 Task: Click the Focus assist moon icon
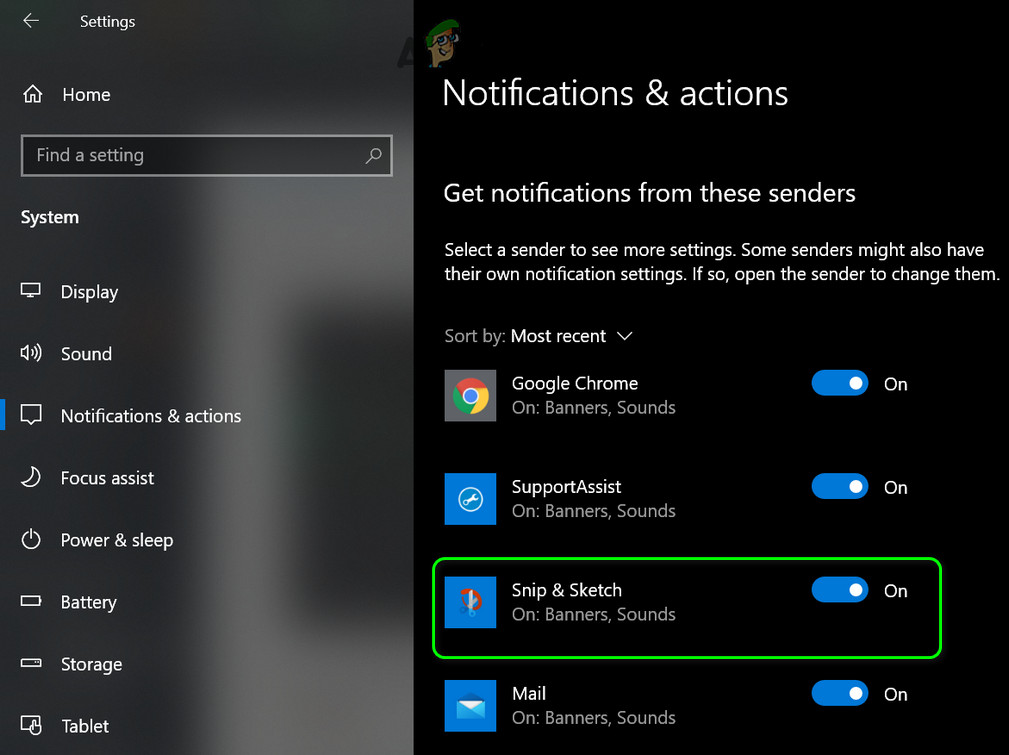pos(31,478)
